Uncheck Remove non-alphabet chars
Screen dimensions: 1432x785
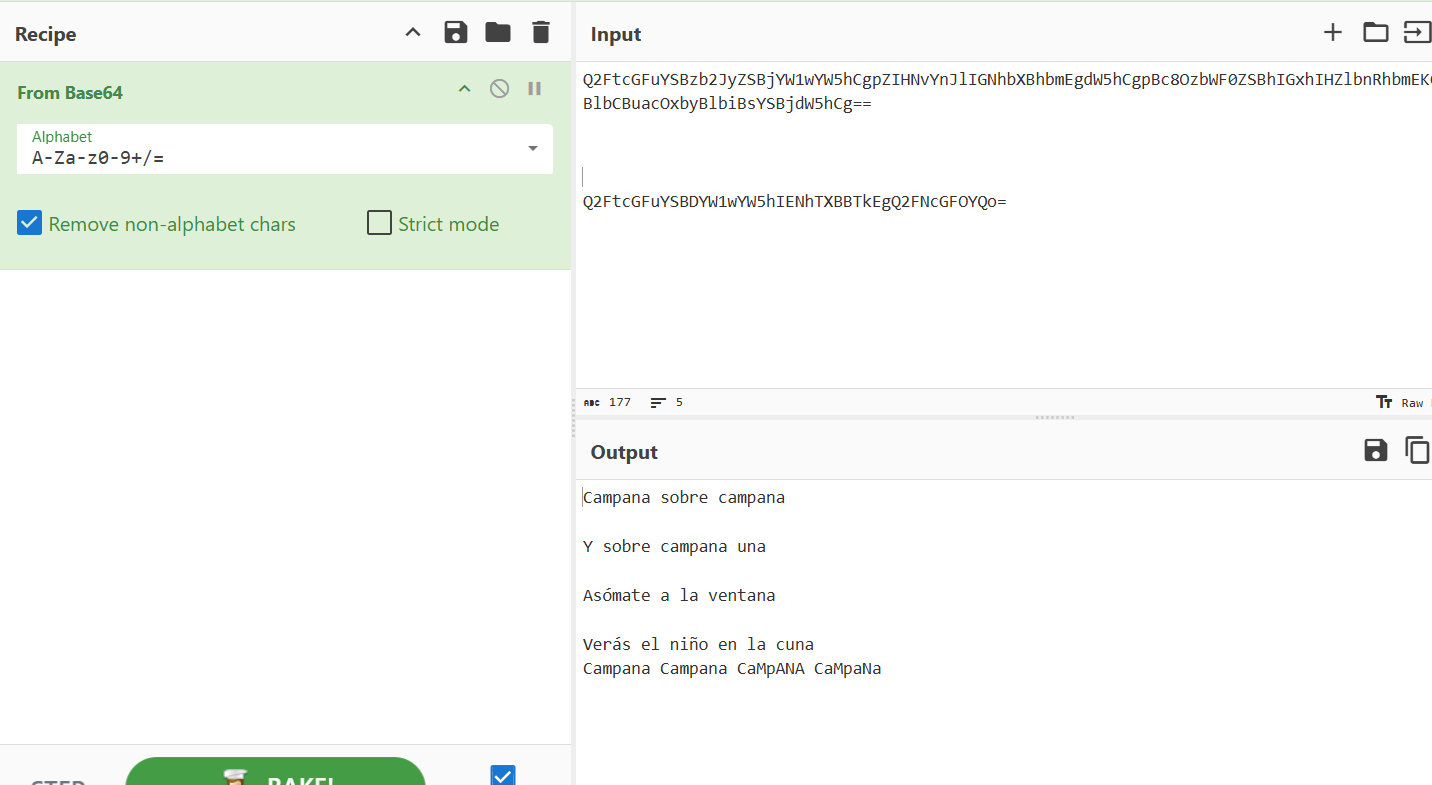(29, 223)
